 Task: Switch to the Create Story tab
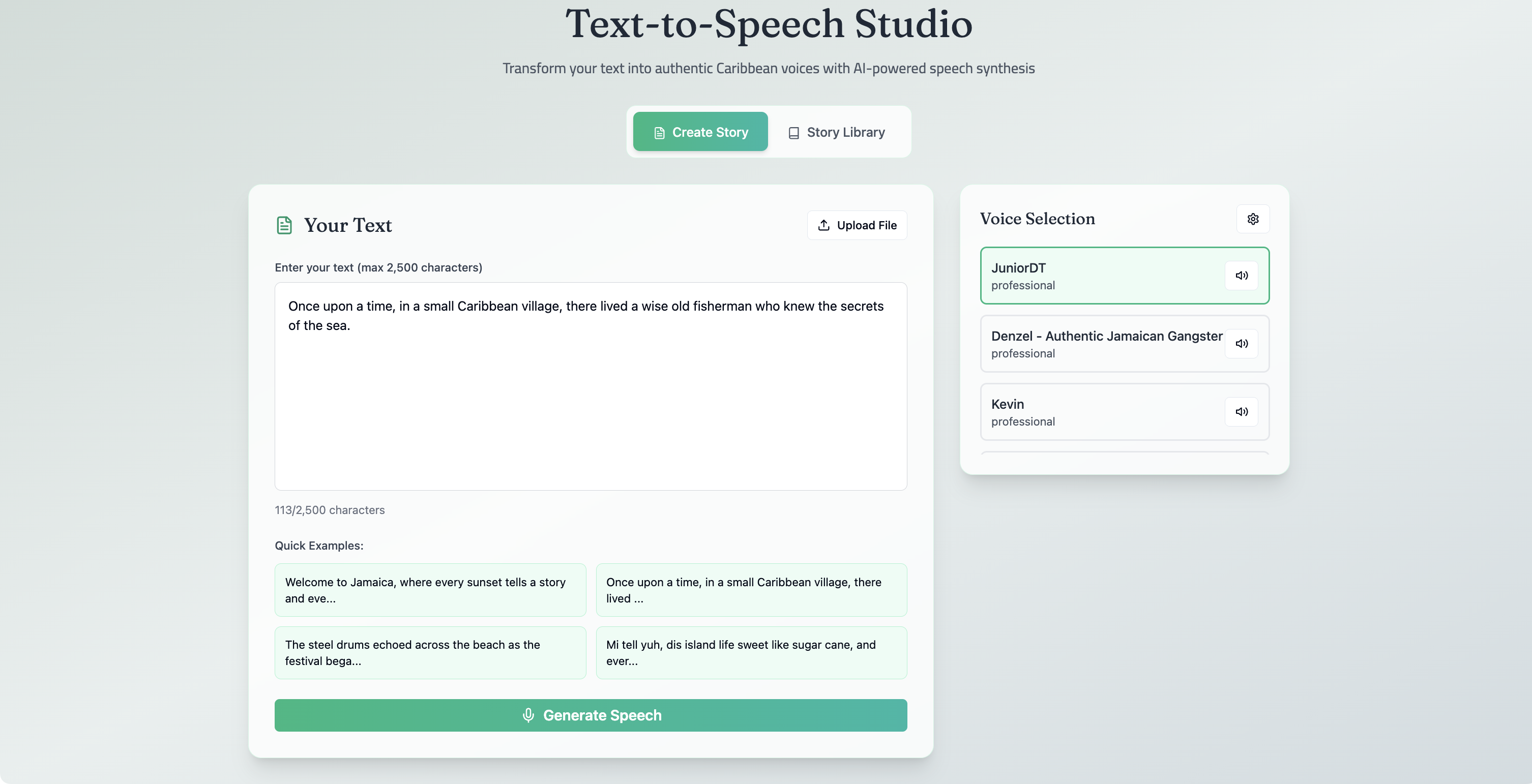pyautogui.click(x=700, y=132)
